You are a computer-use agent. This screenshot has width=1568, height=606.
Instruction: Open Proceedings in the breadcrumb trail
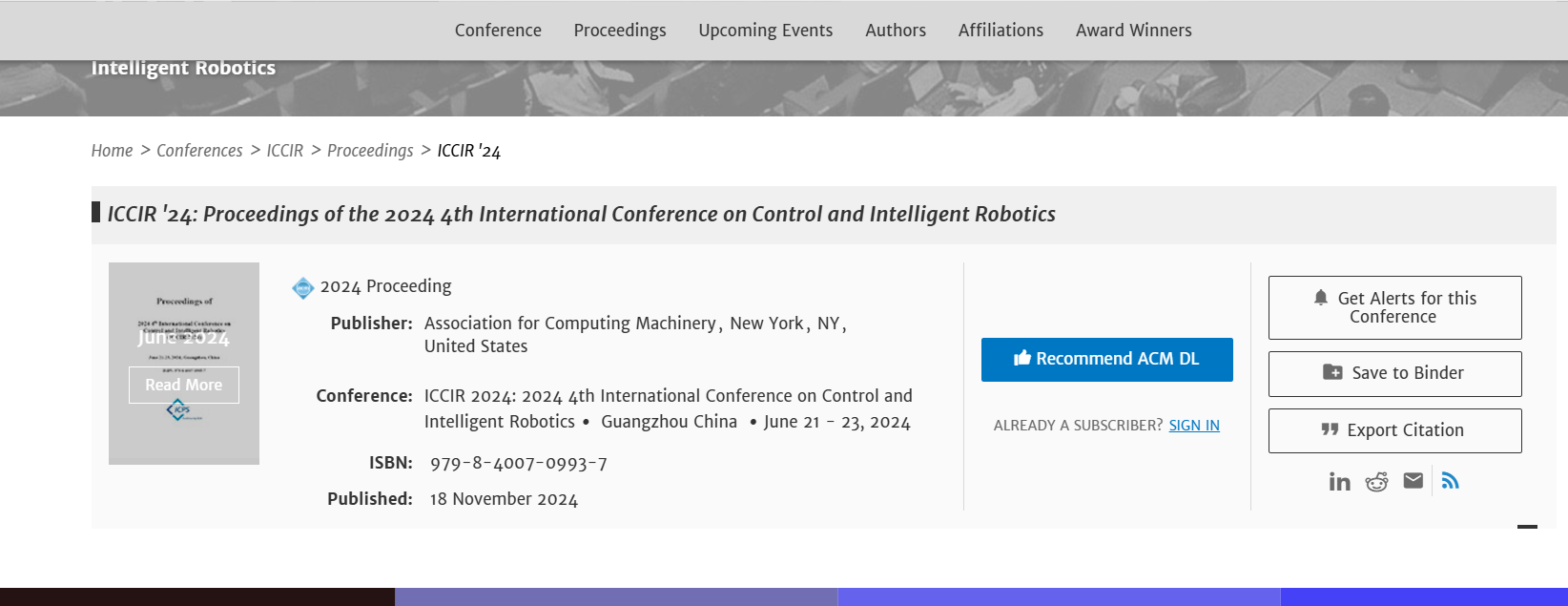[370, 151]
